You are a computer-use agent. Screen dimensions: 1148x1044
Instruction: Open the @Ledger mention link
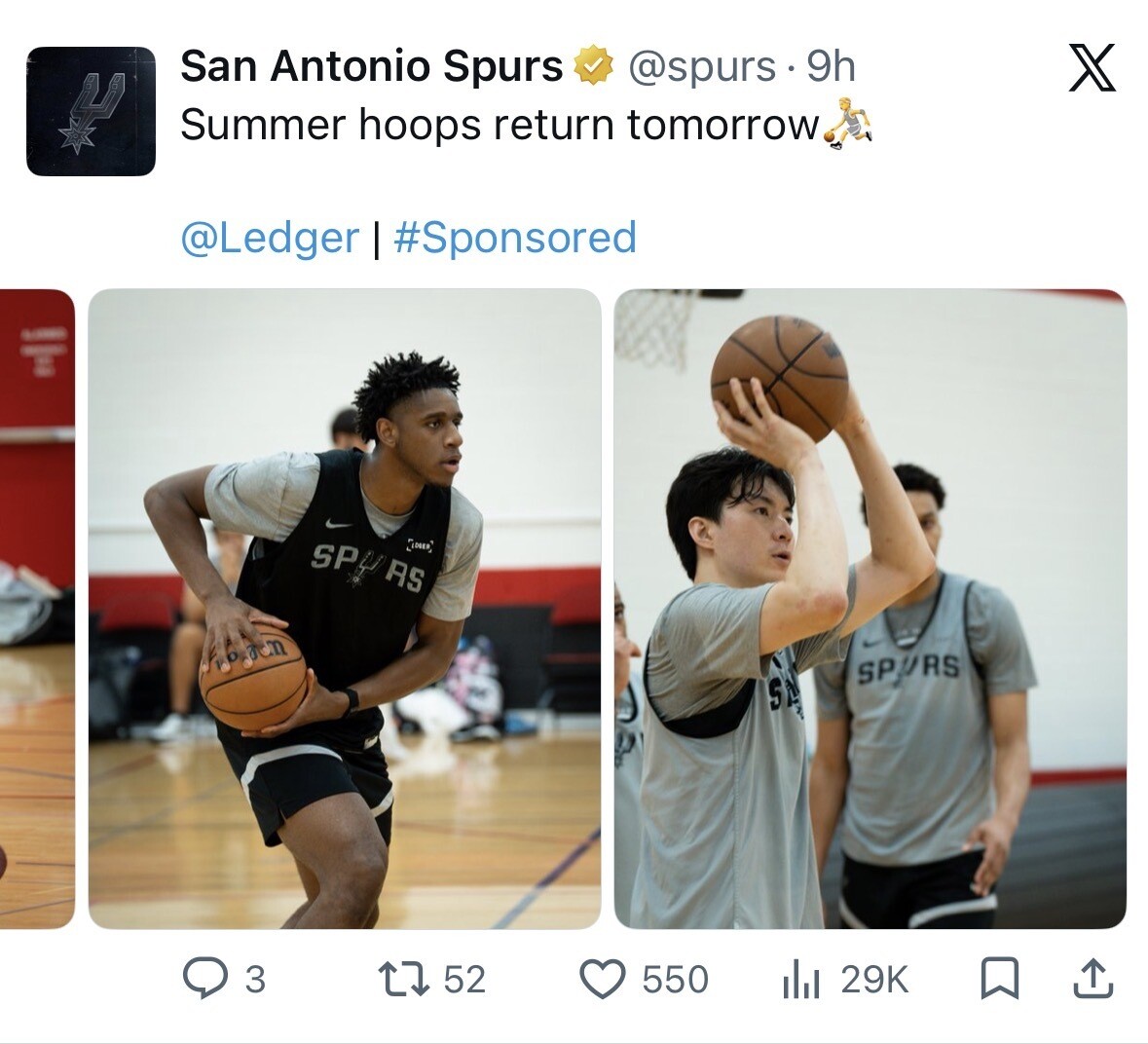[x=270, y=238]
